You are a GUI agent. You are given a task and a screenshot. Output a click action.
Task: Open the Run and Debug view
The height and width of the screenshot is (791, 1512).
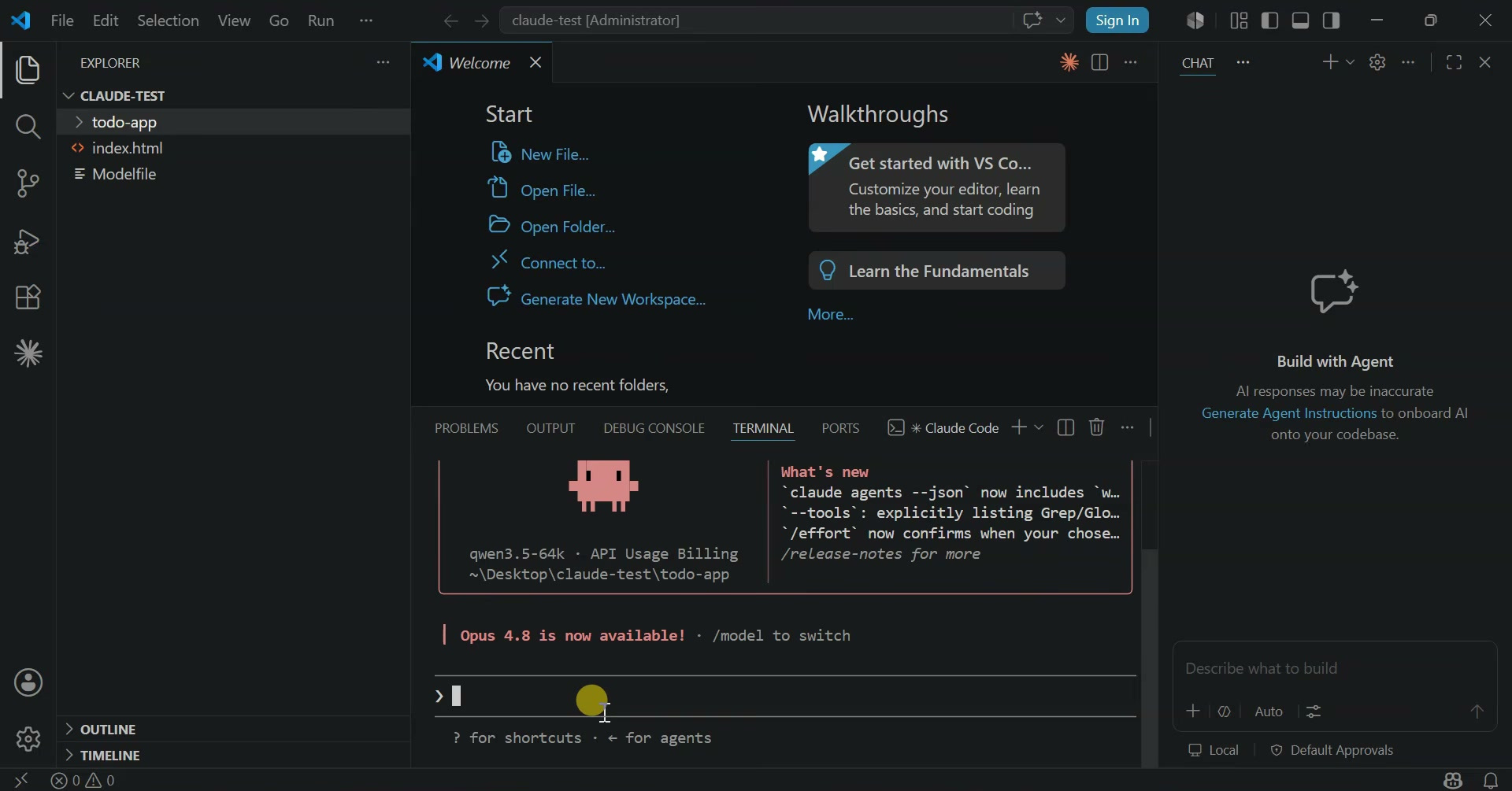(28, 242)
